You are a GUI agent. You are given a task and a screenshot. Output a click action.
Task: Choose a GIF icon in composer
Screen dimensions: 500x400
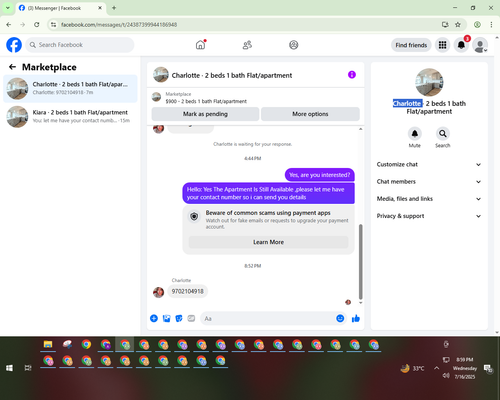(191, 318)
